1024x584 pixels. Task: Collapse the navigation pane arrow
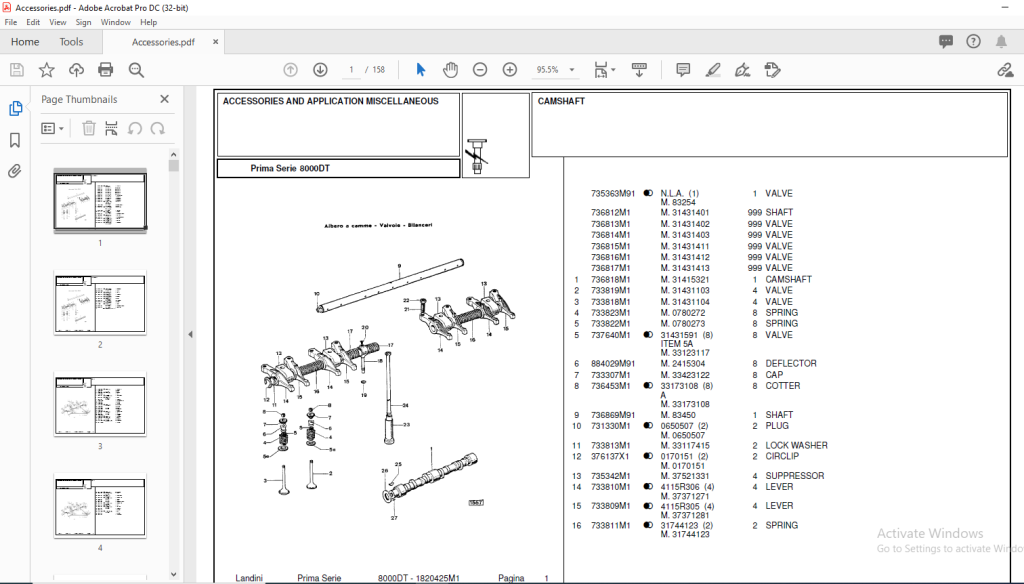190,334
